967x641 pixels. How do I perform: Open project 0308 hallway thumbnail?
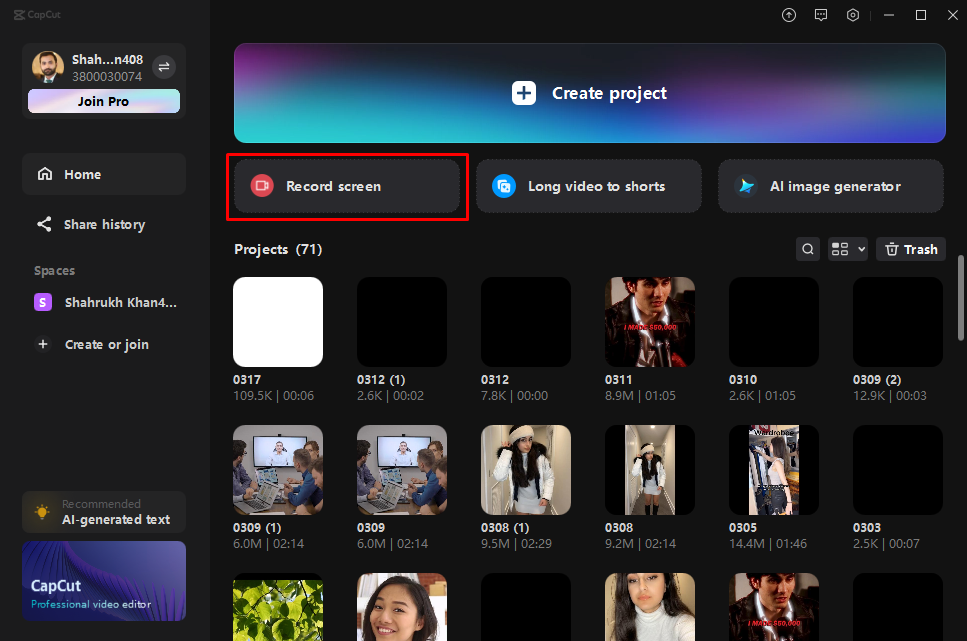pyautogui.click(x=649, y=469)
